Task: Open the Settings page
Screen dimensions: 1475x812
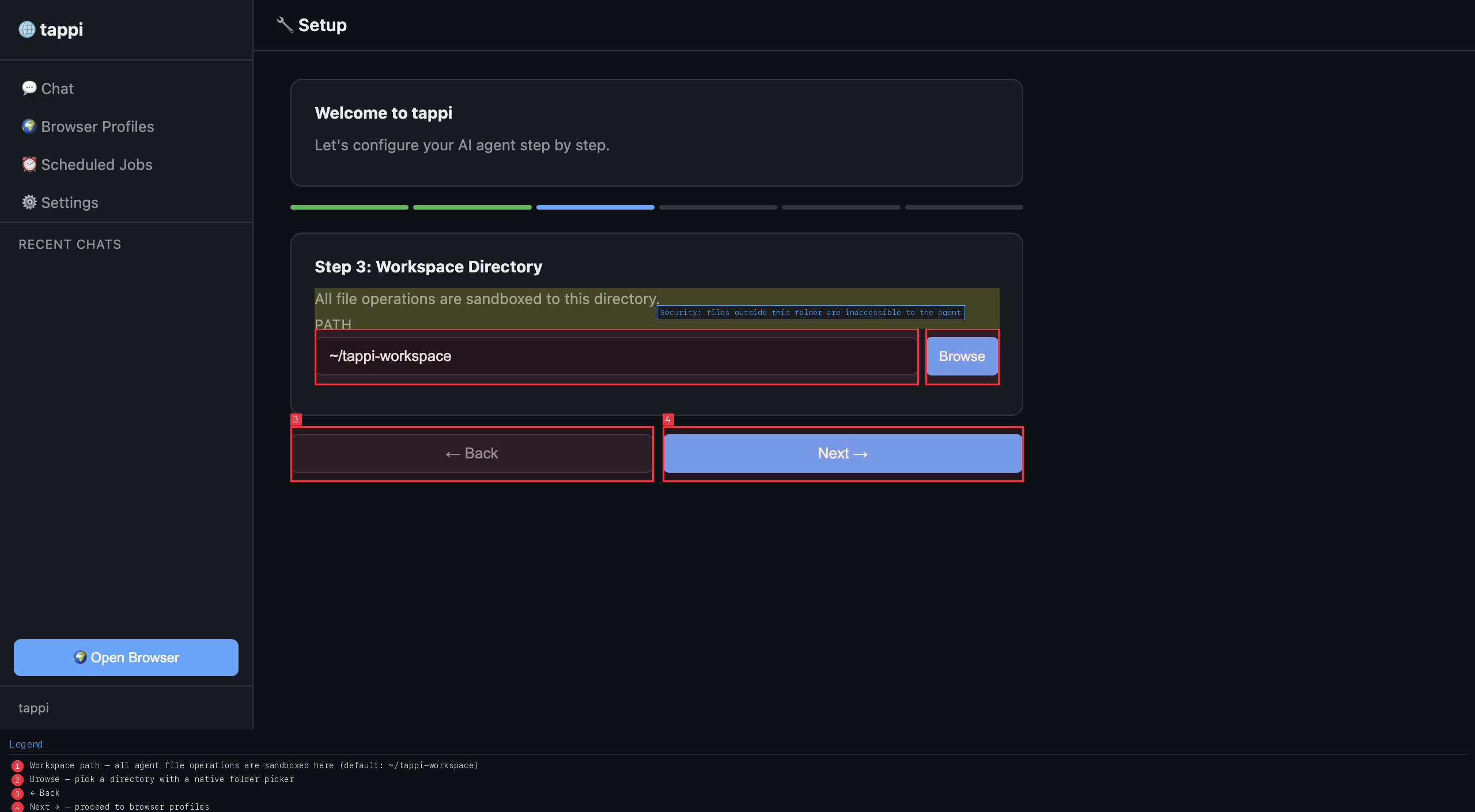Action: (x=69, y=202)
